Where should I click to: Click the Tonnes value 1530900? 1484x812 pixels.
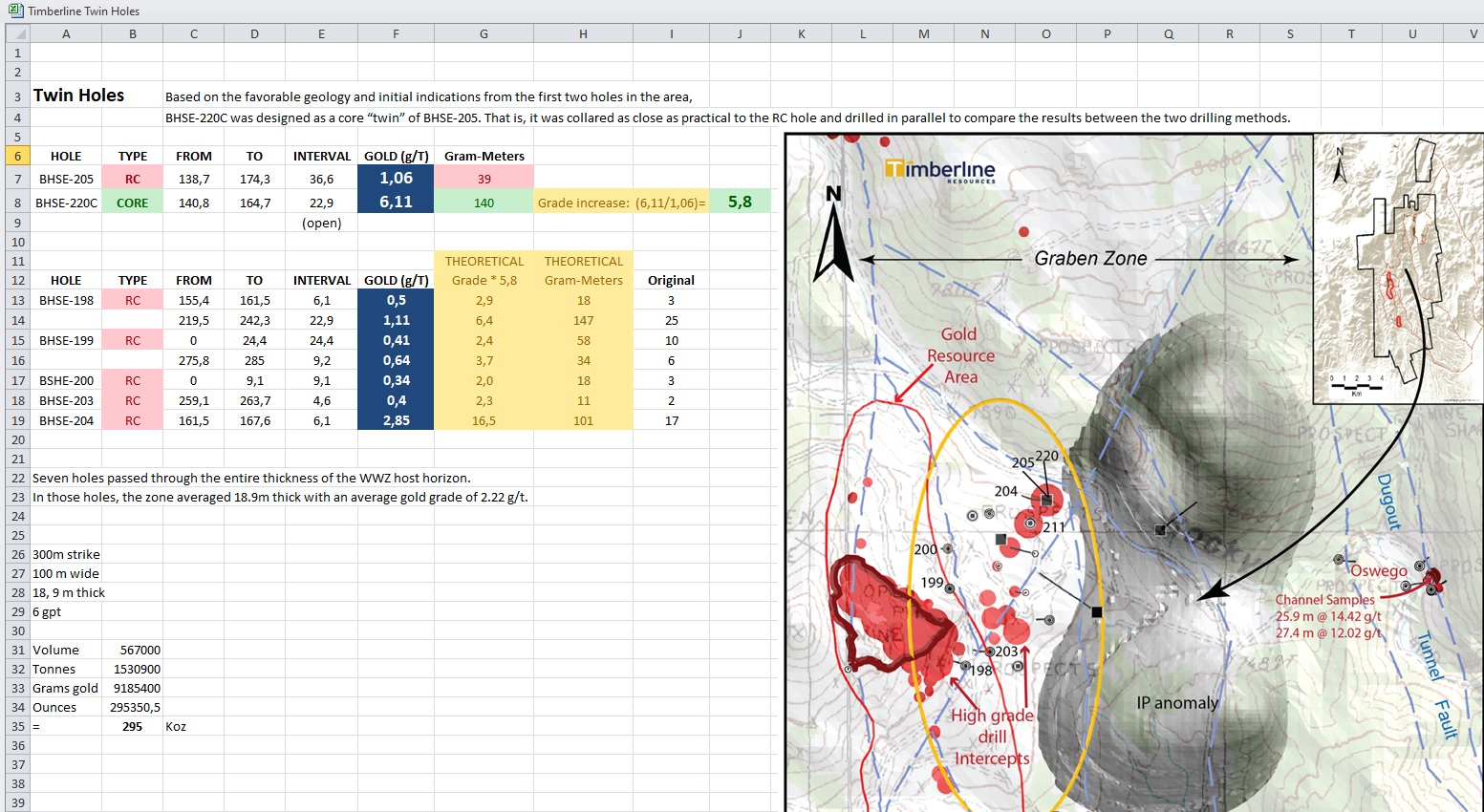pyautogui.click(x=133, y=669)
